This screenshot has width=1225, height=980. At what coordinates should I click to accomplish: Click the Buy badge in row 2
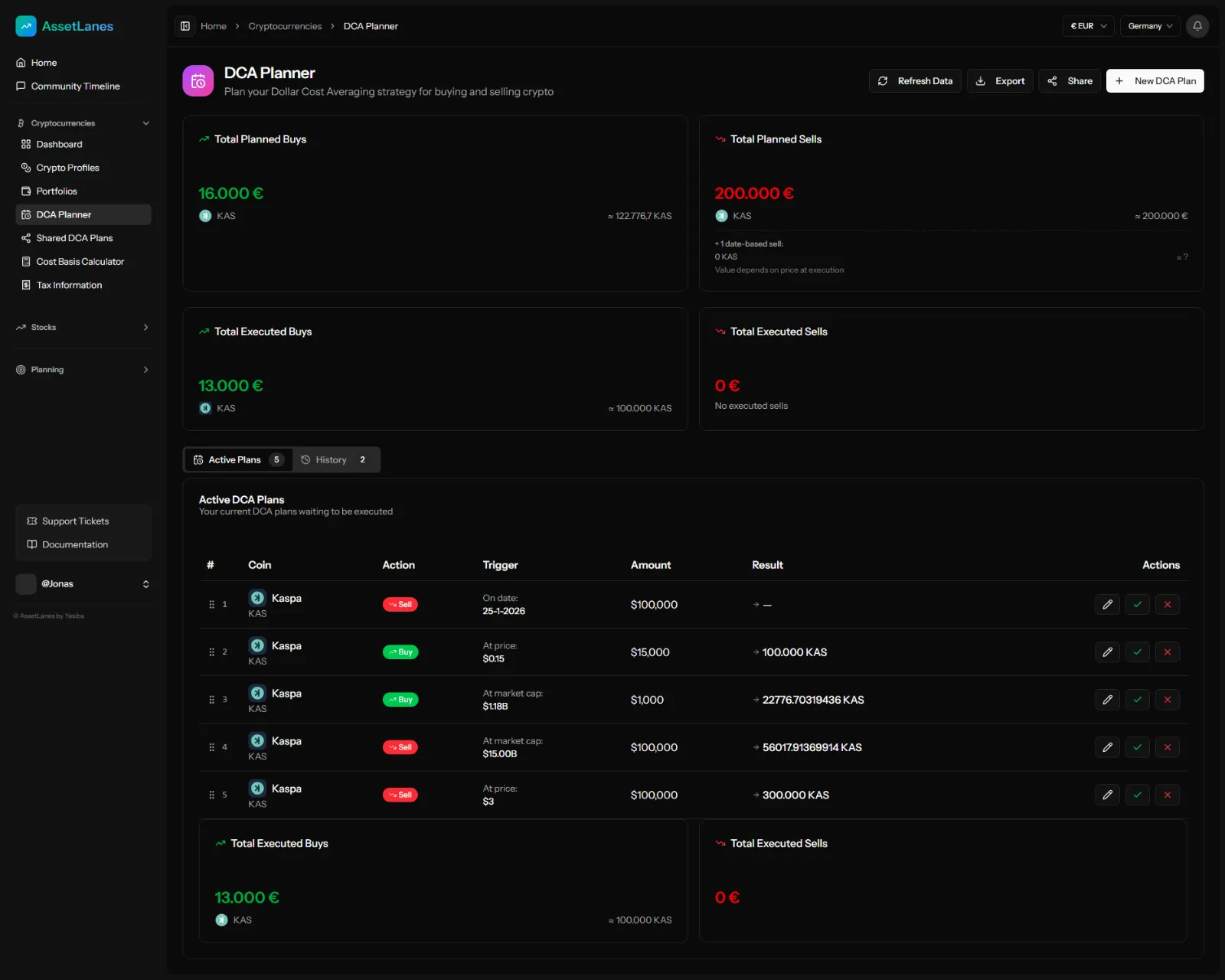coord(400,652)
